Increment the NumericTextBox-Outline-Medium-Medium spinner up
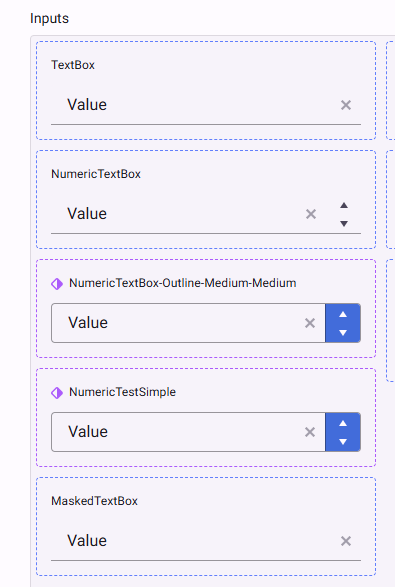 coord(343,314)
